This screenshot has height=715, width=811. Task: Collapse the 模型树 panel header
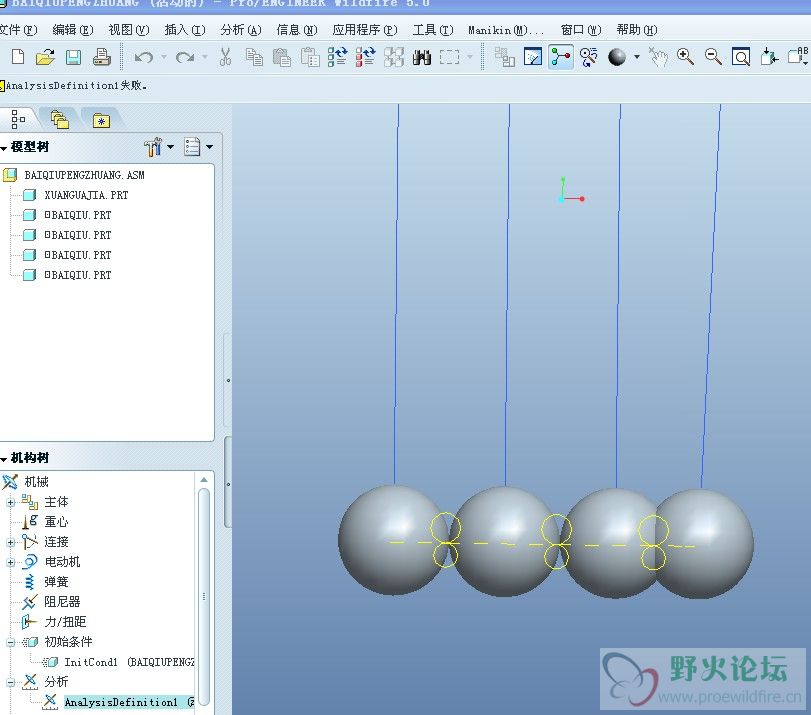(4, 148)
